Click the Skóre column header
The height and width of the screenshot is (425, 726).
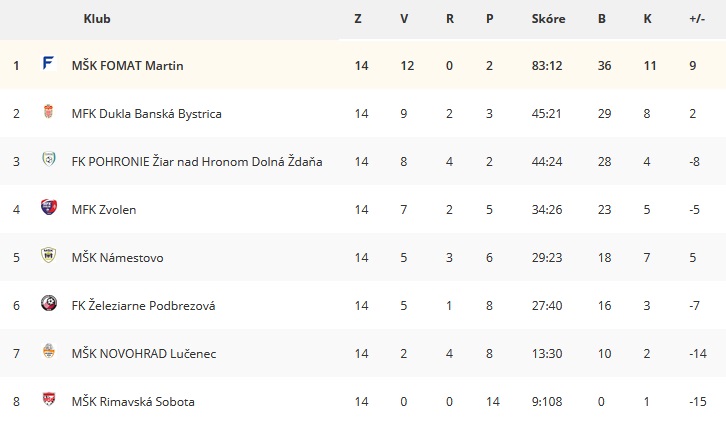coord(548,19)
